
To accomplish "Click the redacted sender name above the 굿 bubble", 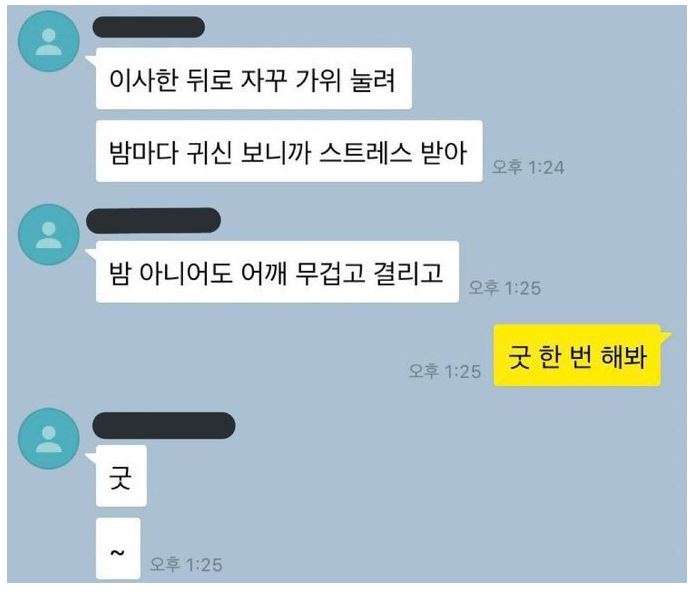I will [164, 425].
